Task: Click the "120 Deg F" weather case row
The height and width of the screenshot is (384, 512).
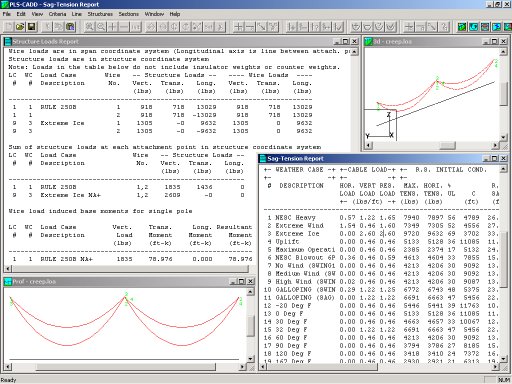Action: [382, 354]
